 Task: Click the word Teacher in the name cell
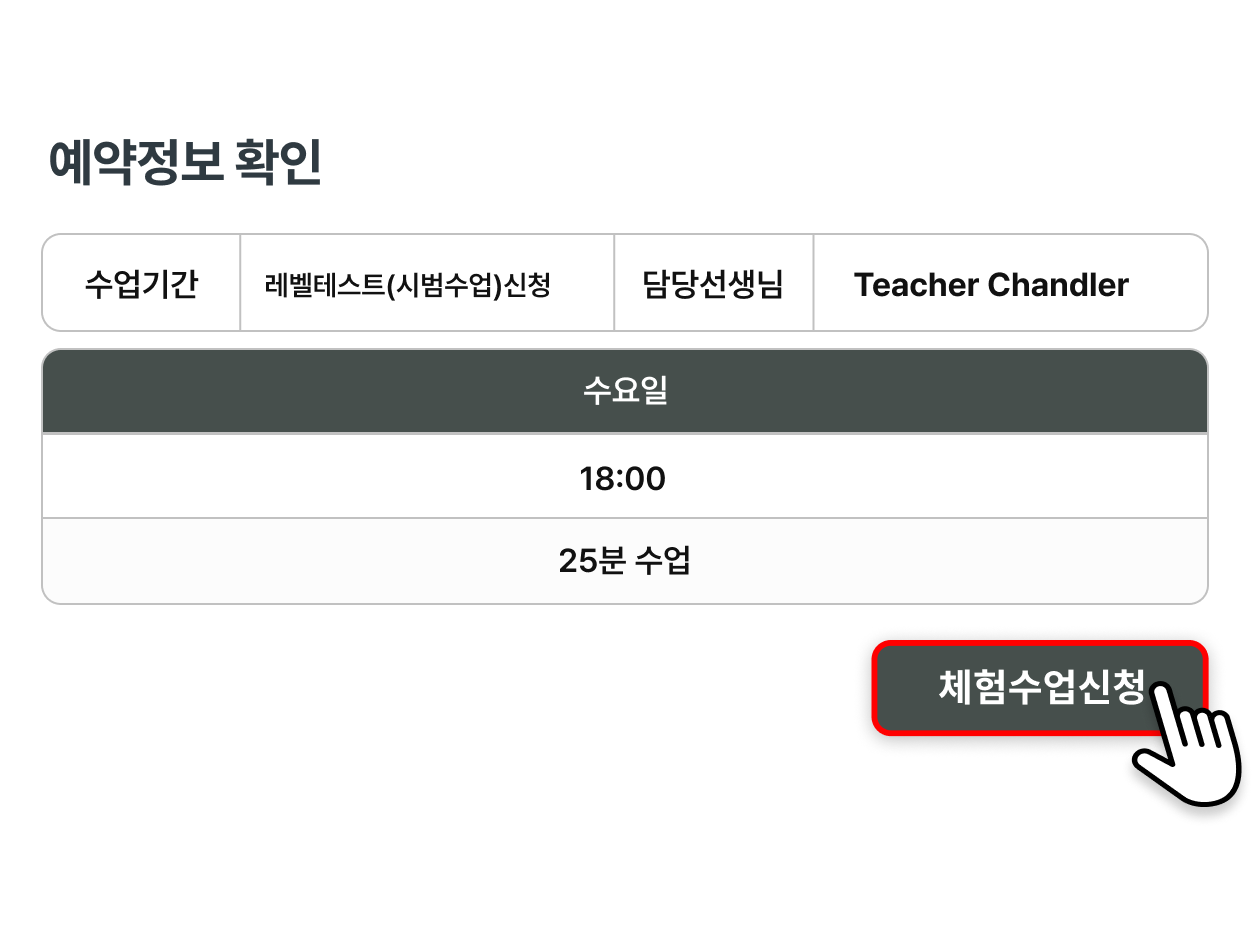(916, 285)
